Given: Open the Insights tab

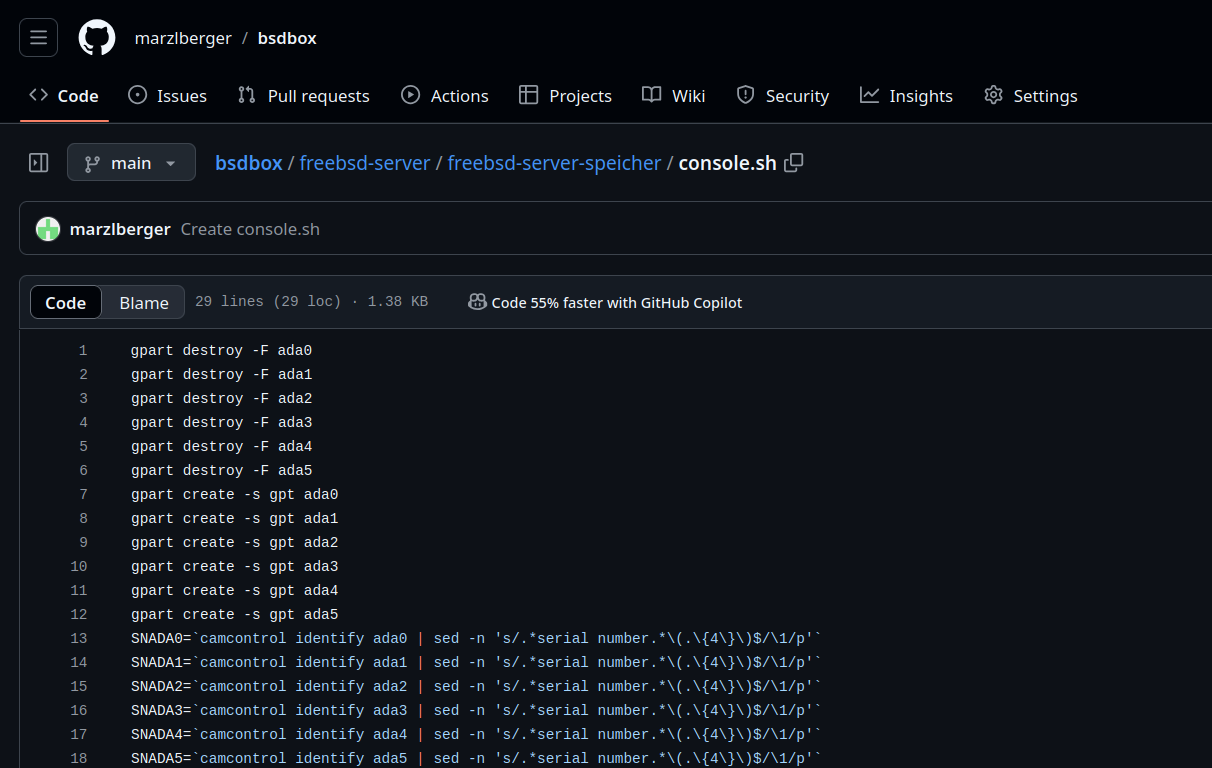Looking at the screenshot, I should 906,96.
